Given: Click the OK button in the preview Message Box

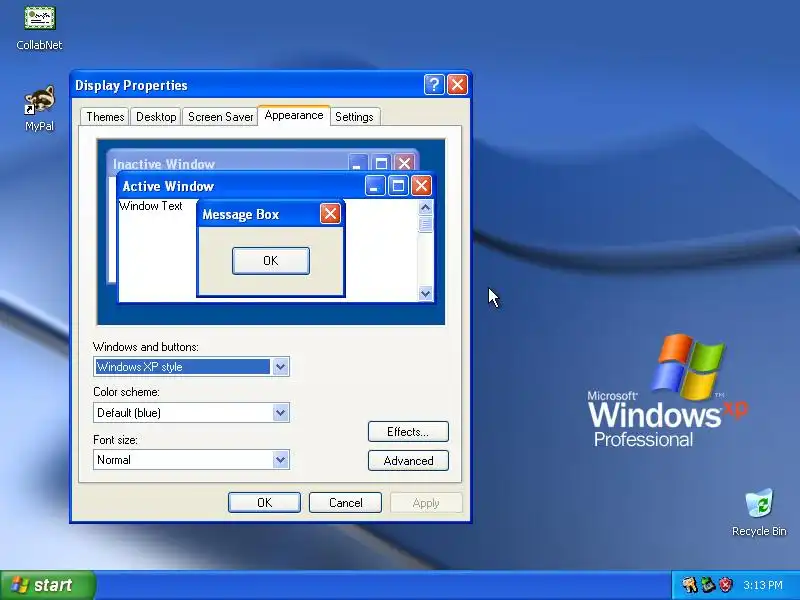Looking at the screenshot, I should [270, 261].
